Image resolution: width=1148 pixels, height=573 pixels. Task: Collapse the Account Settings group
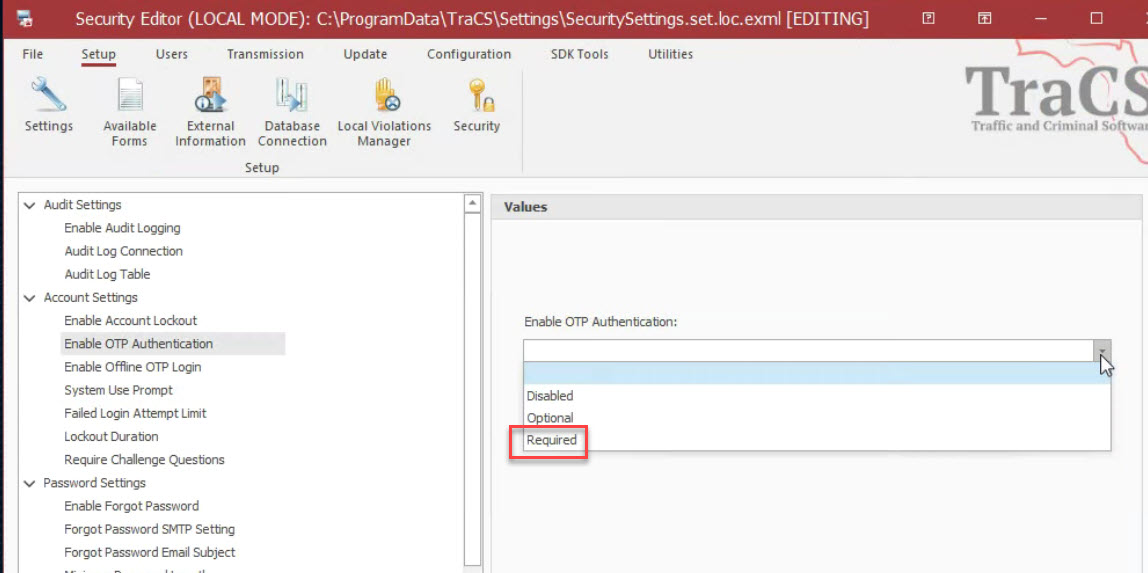(30, 298)
